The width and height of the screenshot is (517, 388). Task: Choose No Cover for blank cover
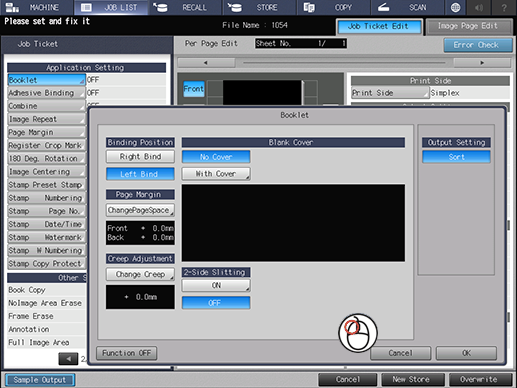click(x=216, y=157)
